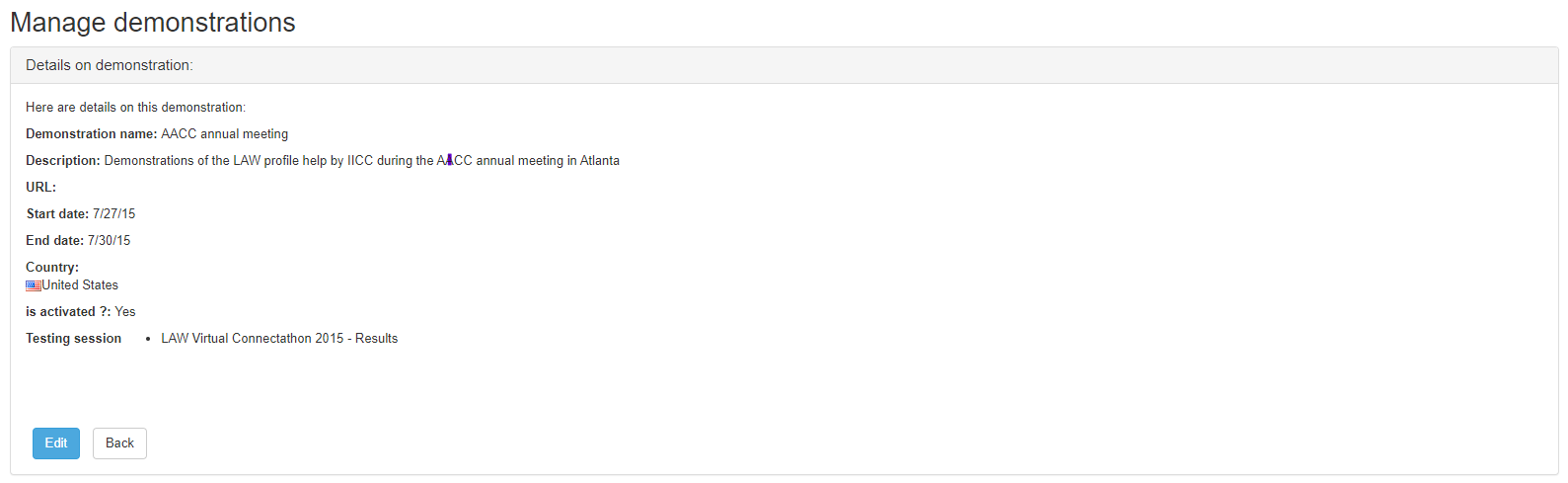Click the AACC annual meeting name value

225,134
